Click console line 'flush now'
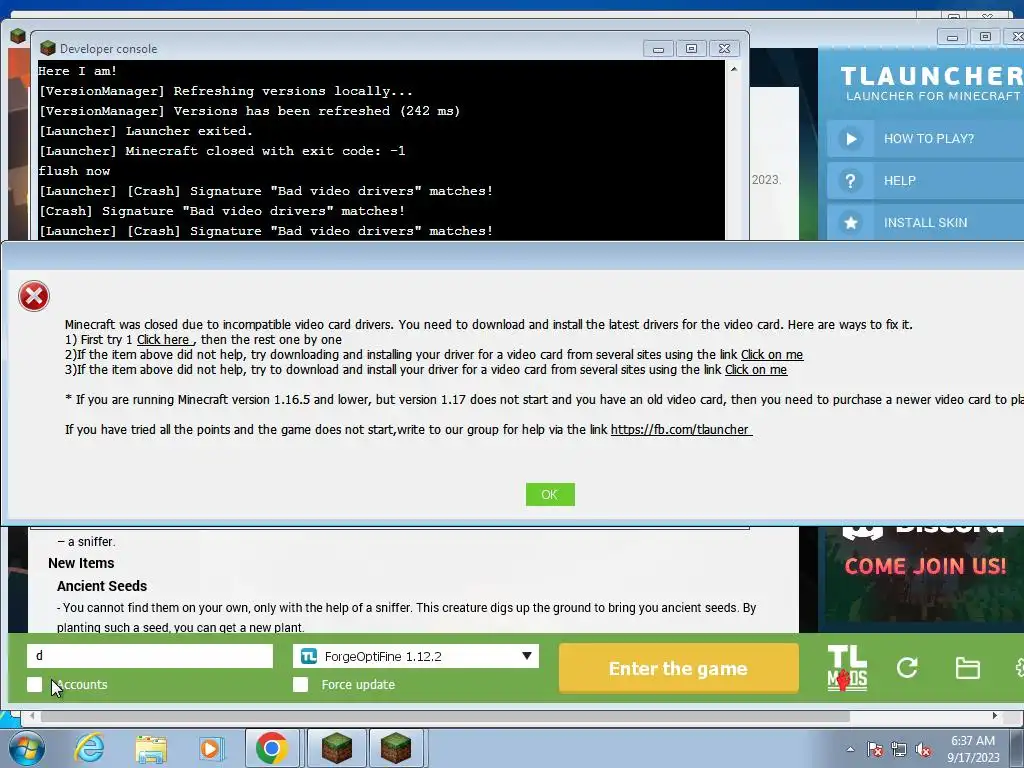This screenshot has width=1024, height=768. 74,171
